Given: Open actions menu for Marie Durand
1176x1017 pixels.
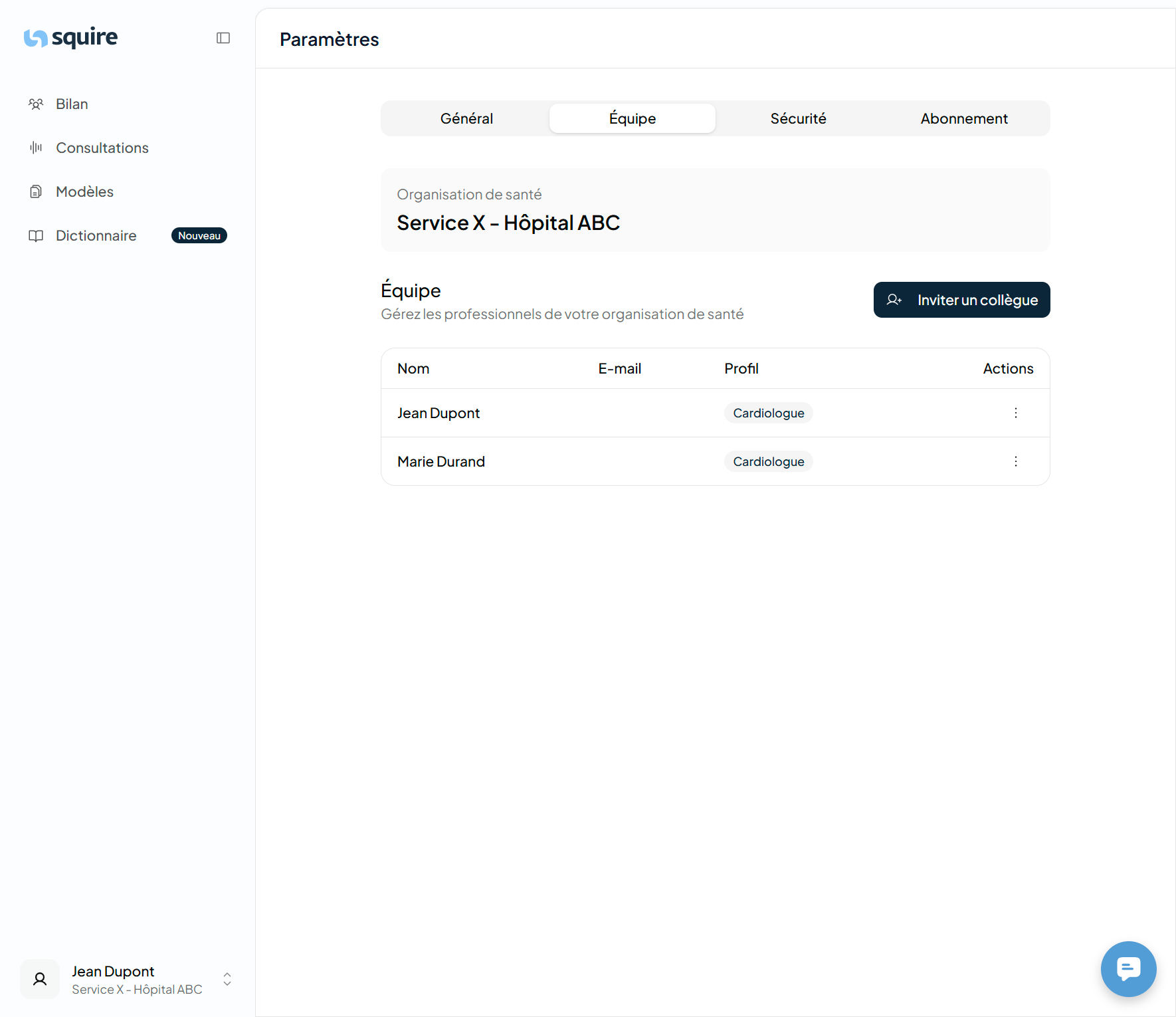Looking at the screenshot, I should [x=1015, y=461].
